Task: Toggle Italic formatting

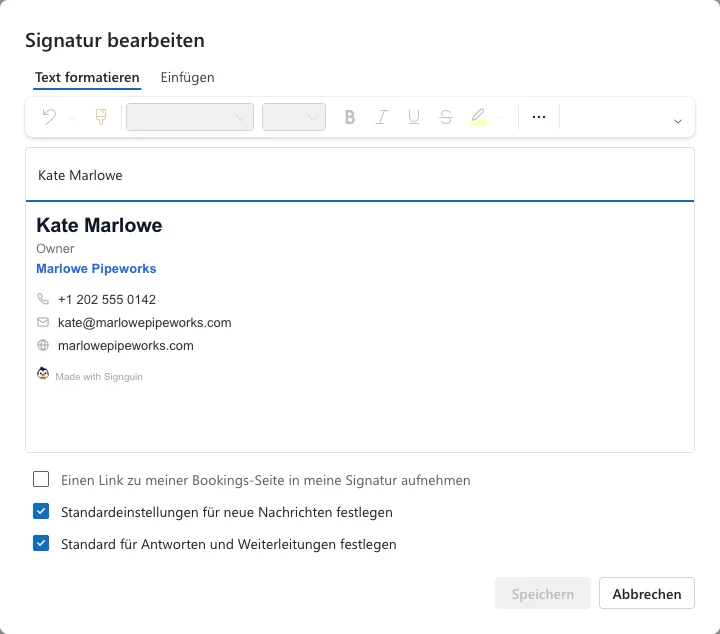Action: click(382, 117)
